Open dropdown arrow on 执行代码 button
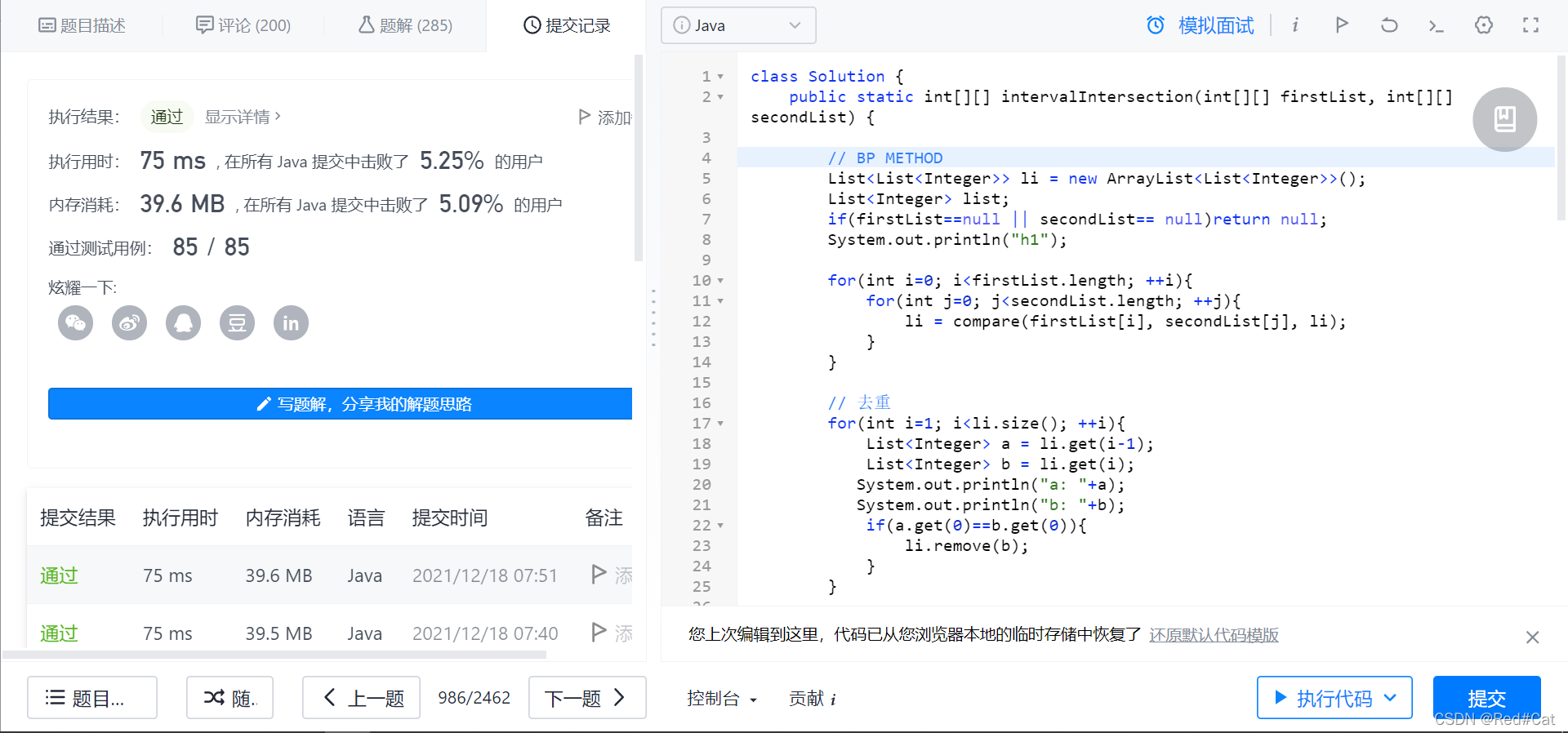1568x733 pixels. pyautogui.click(x=1391, y=698)
